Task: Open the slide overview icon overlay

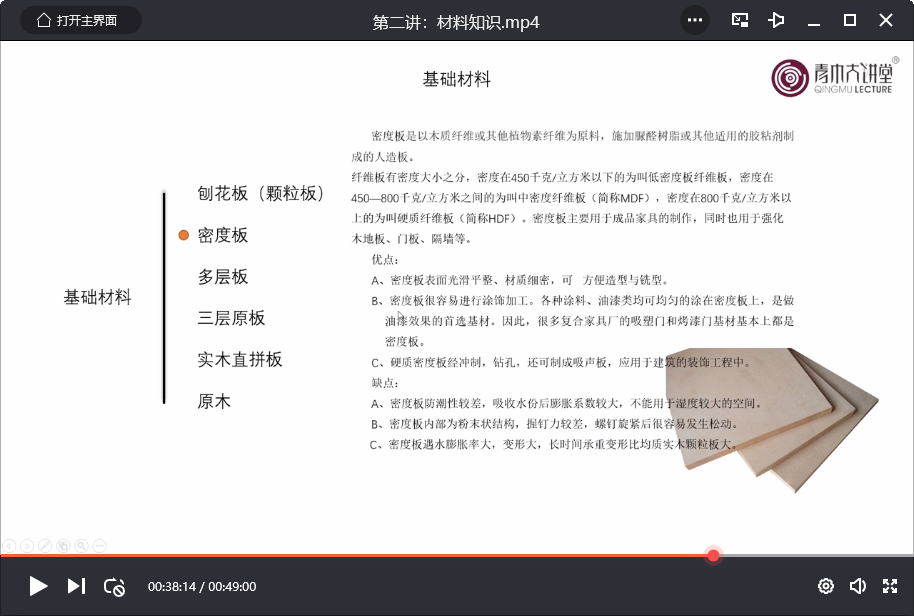Action: click(63, 545)
